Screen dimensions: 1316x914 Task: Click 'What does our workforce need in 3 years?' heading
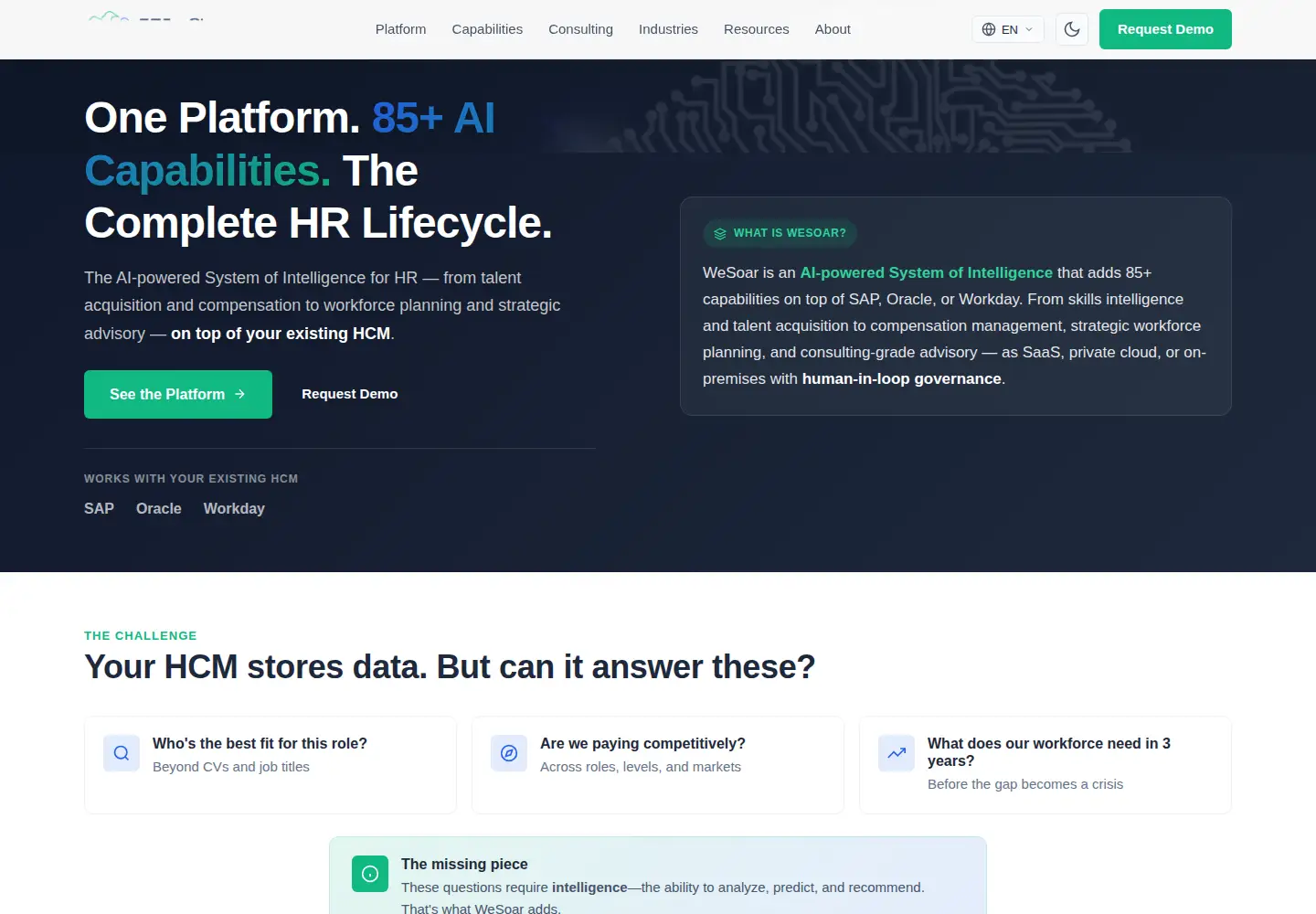pos(1049,752)
